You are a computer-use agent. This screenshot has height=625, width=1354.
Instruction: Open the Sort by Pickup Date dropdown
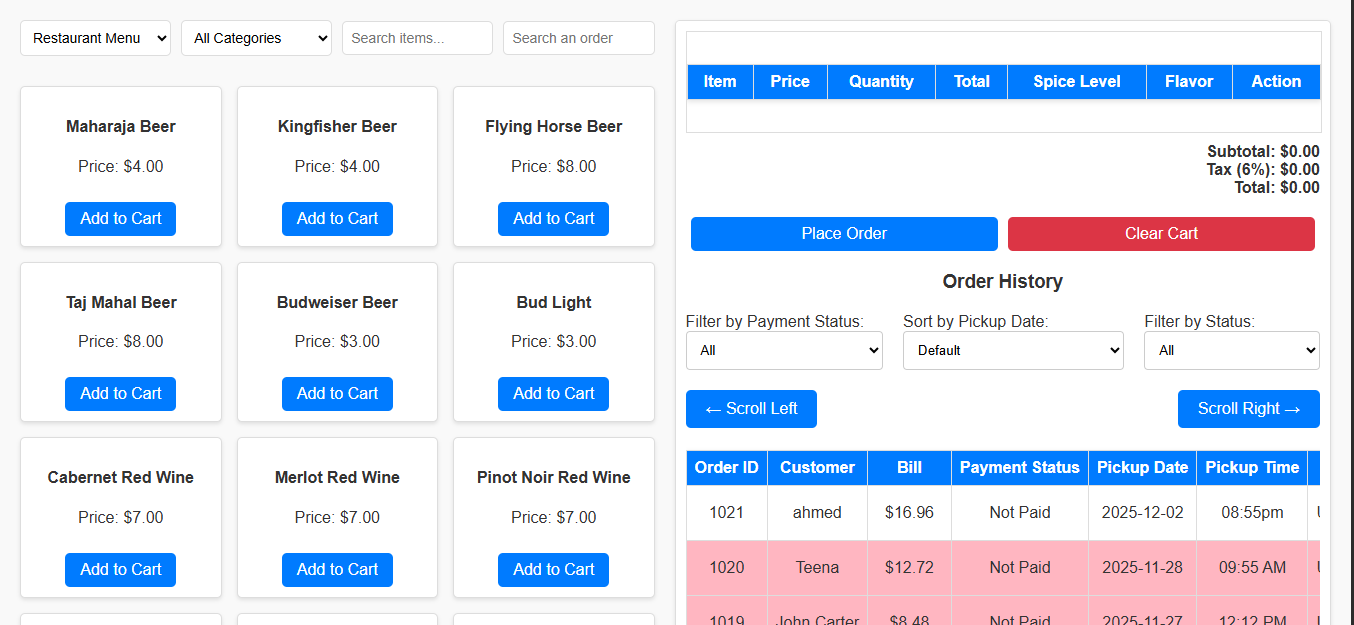[x=1013, y=350]
